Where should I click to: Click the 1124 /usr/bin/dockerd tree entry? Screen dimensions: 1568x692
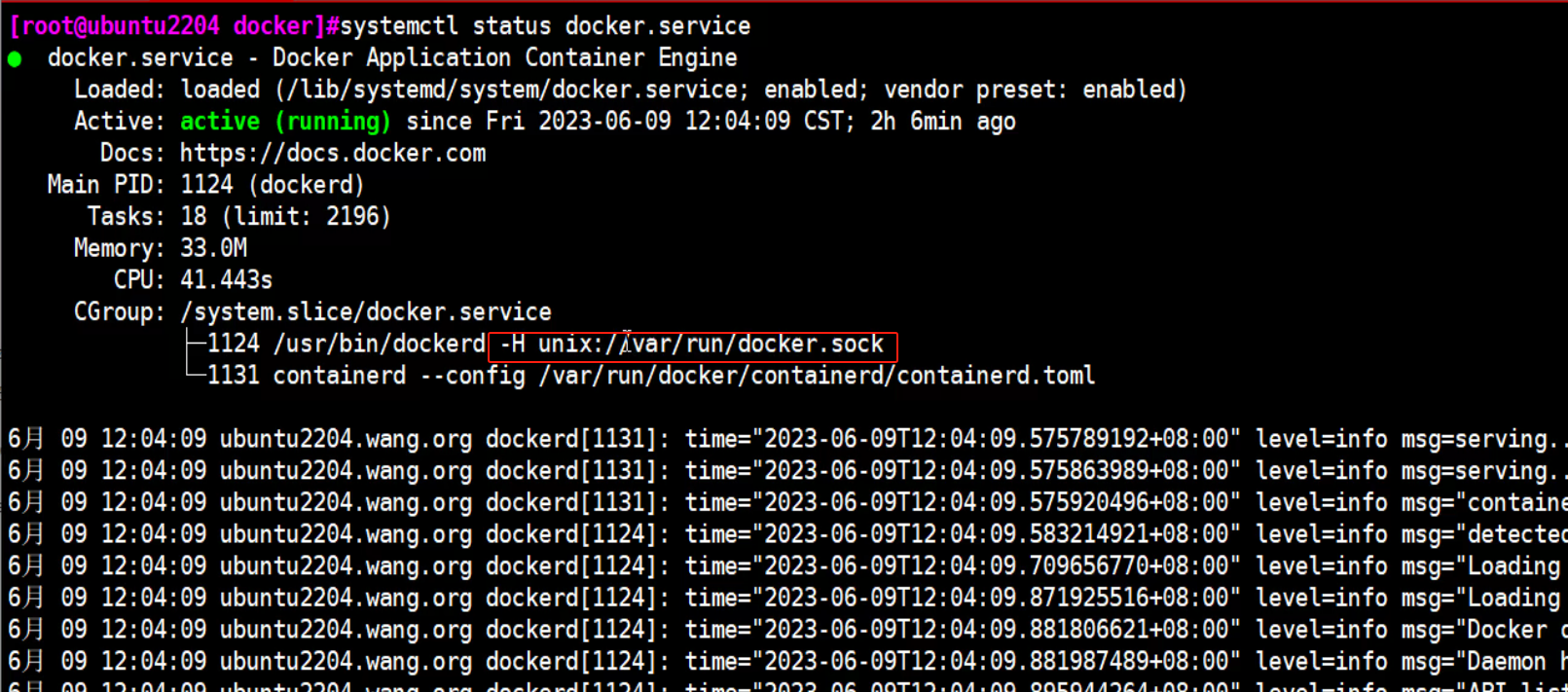tap(346, 345)
